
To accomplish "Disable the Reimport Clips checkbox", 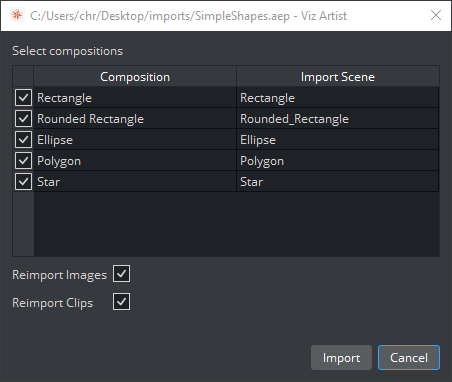I will coord(121,302).
